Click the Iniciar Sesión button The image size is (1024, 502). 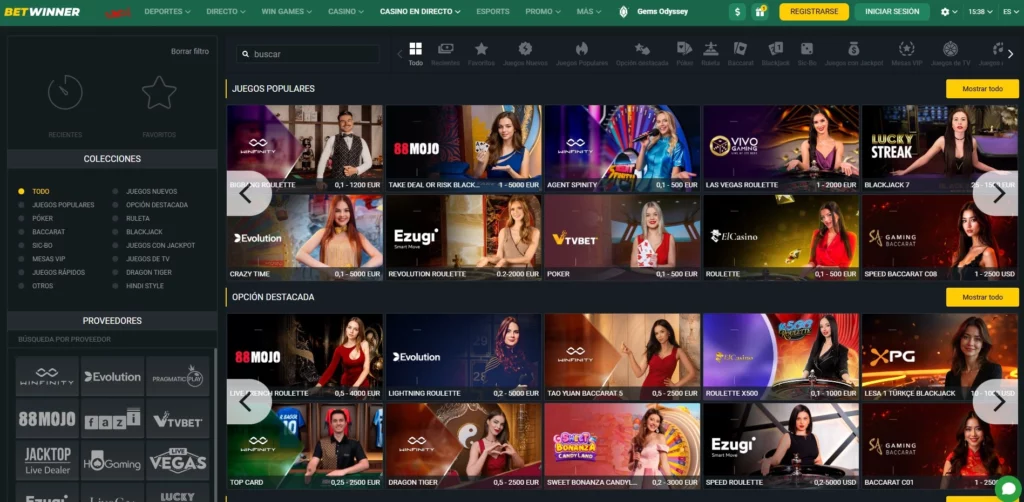coord(892,12)
